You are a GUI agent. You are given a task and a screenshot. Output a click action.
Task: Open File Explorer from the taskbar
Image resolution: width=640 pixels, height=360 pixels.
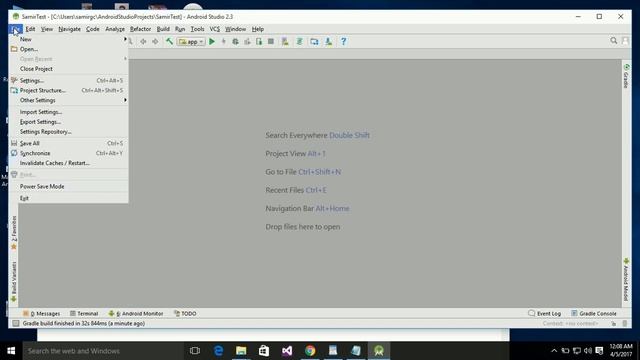point(241,351)
